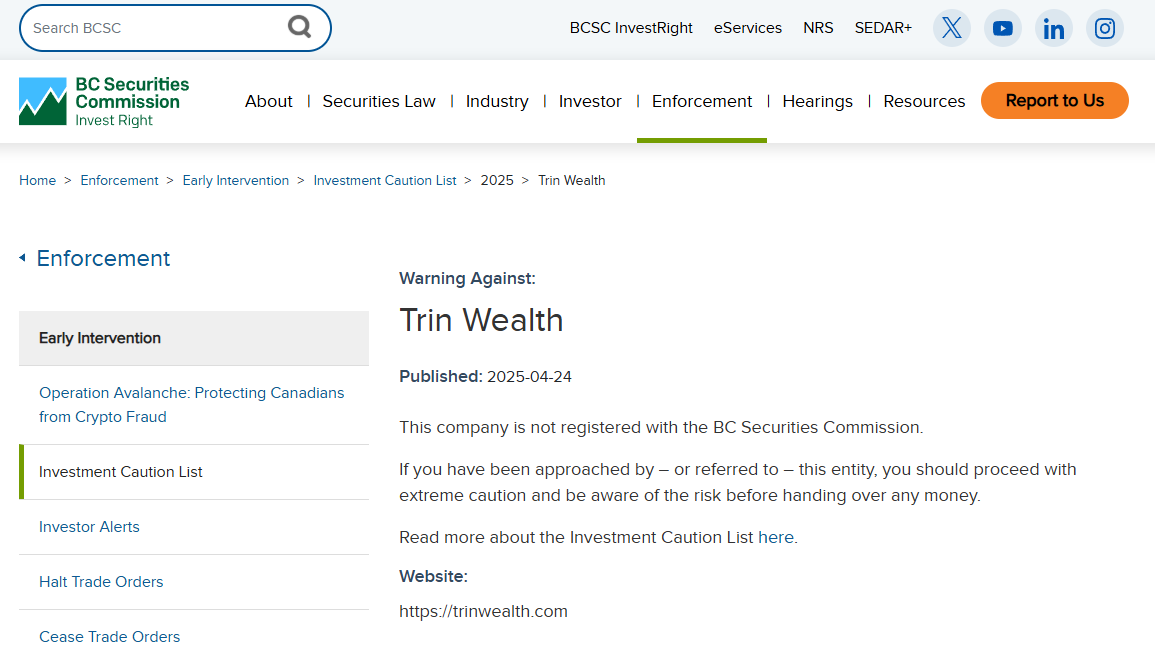This screenshot has width=1155, height=662.
Task: Collapse the Enforcement sidebar back arrow
Action: (22, 258)
